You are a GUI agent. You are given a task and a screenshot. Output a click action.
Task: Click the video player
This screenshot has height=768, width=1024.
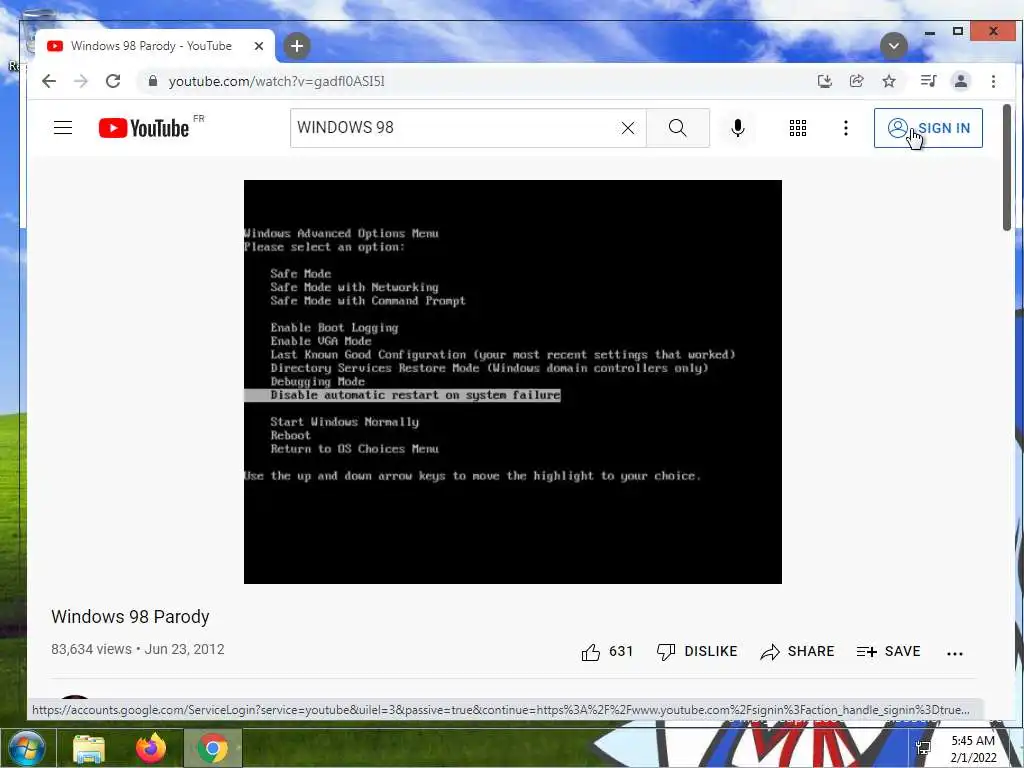click(513, 382)
